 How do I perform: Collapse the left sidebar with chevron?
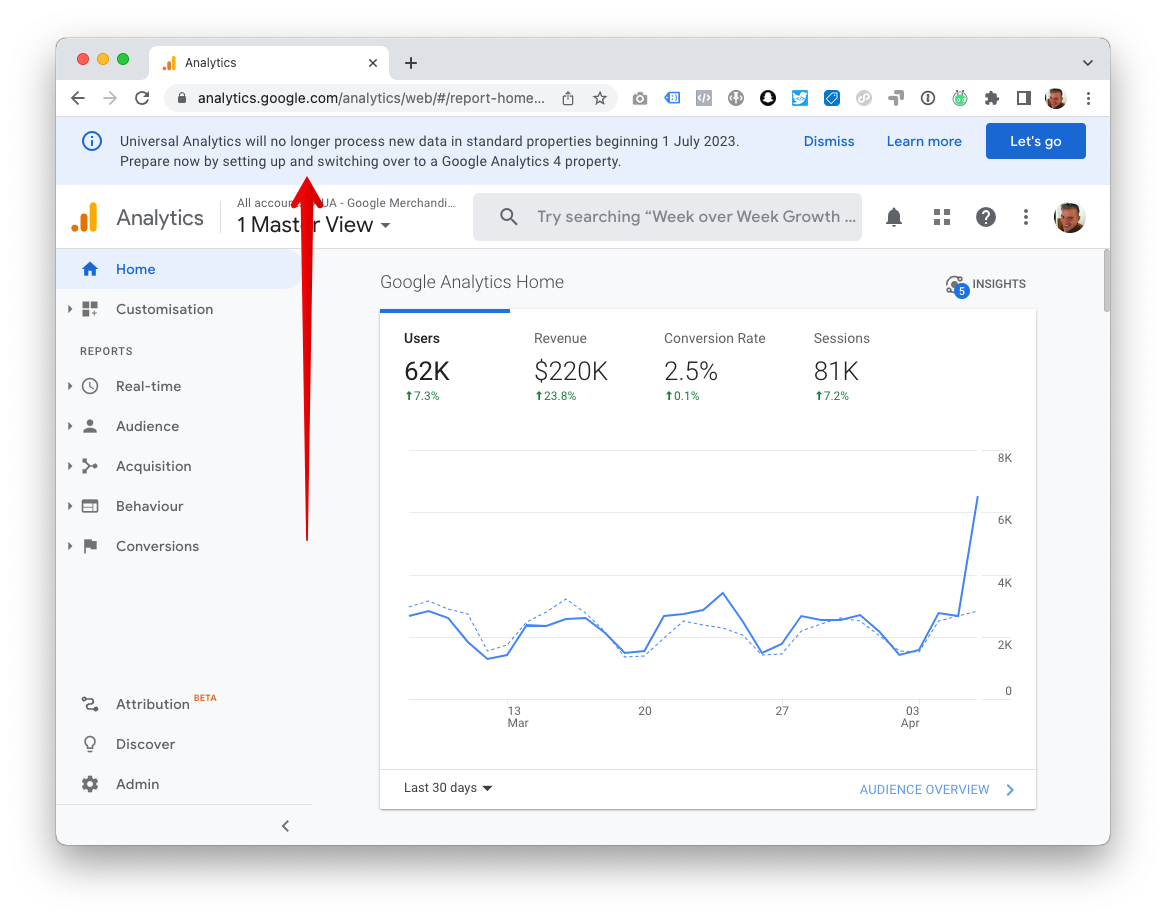286,826
